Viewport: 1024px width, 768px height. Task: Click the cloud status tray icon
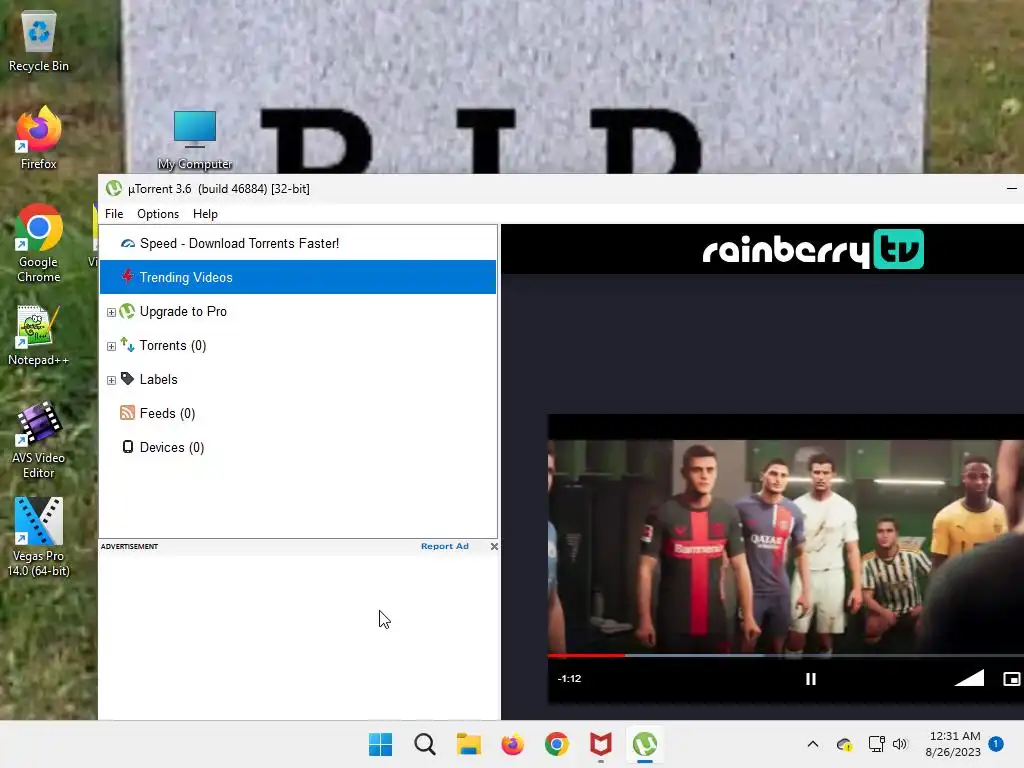[x=844, y=744]
